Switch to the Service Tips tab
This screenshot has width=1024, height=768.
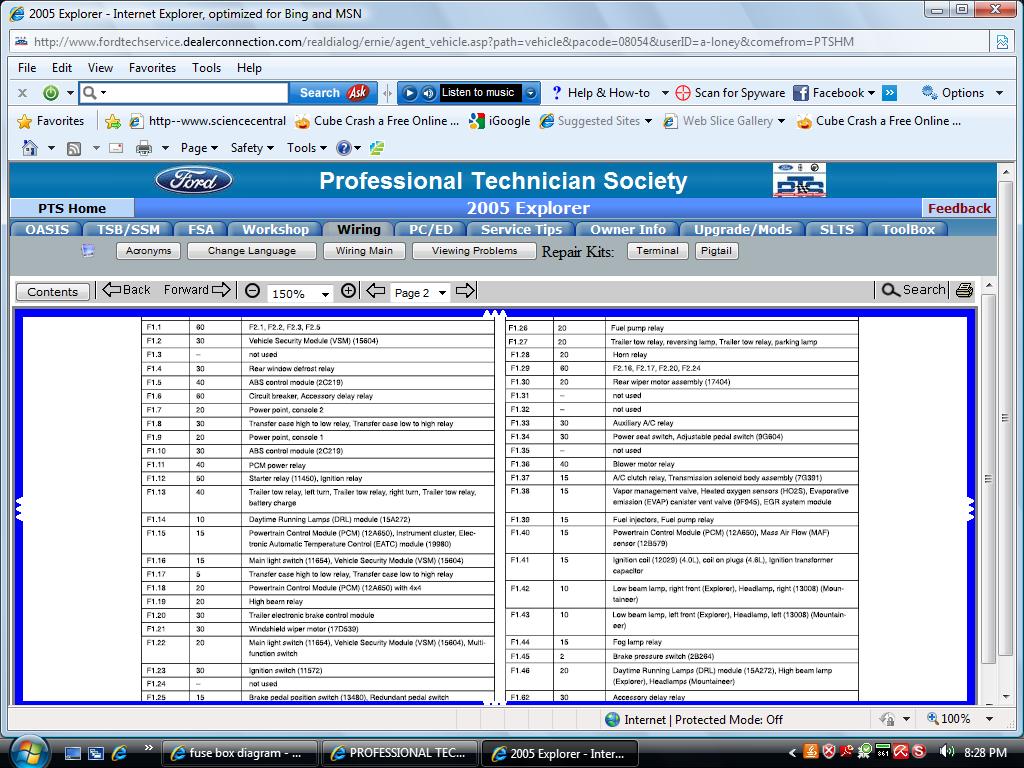(x=521, y=229)
